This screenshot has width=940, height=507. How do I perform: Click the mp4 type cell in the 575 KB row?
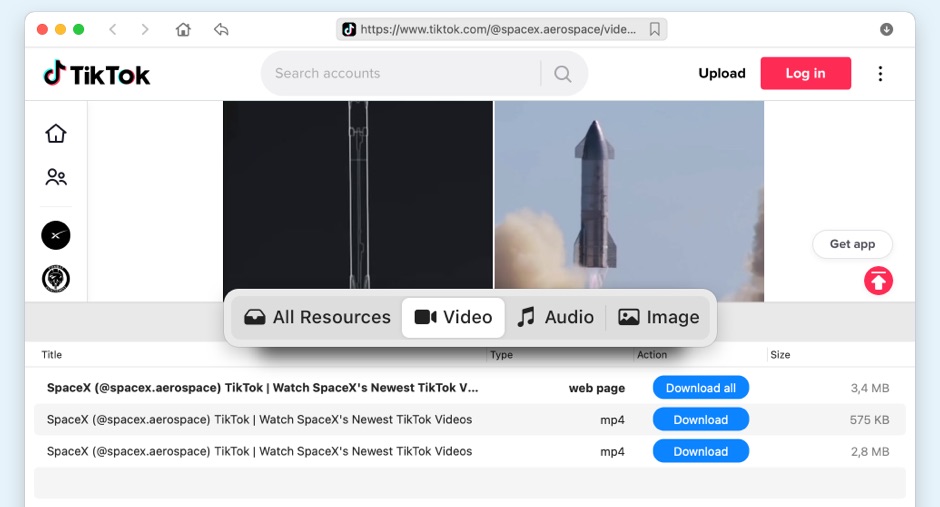coord(612,420)
